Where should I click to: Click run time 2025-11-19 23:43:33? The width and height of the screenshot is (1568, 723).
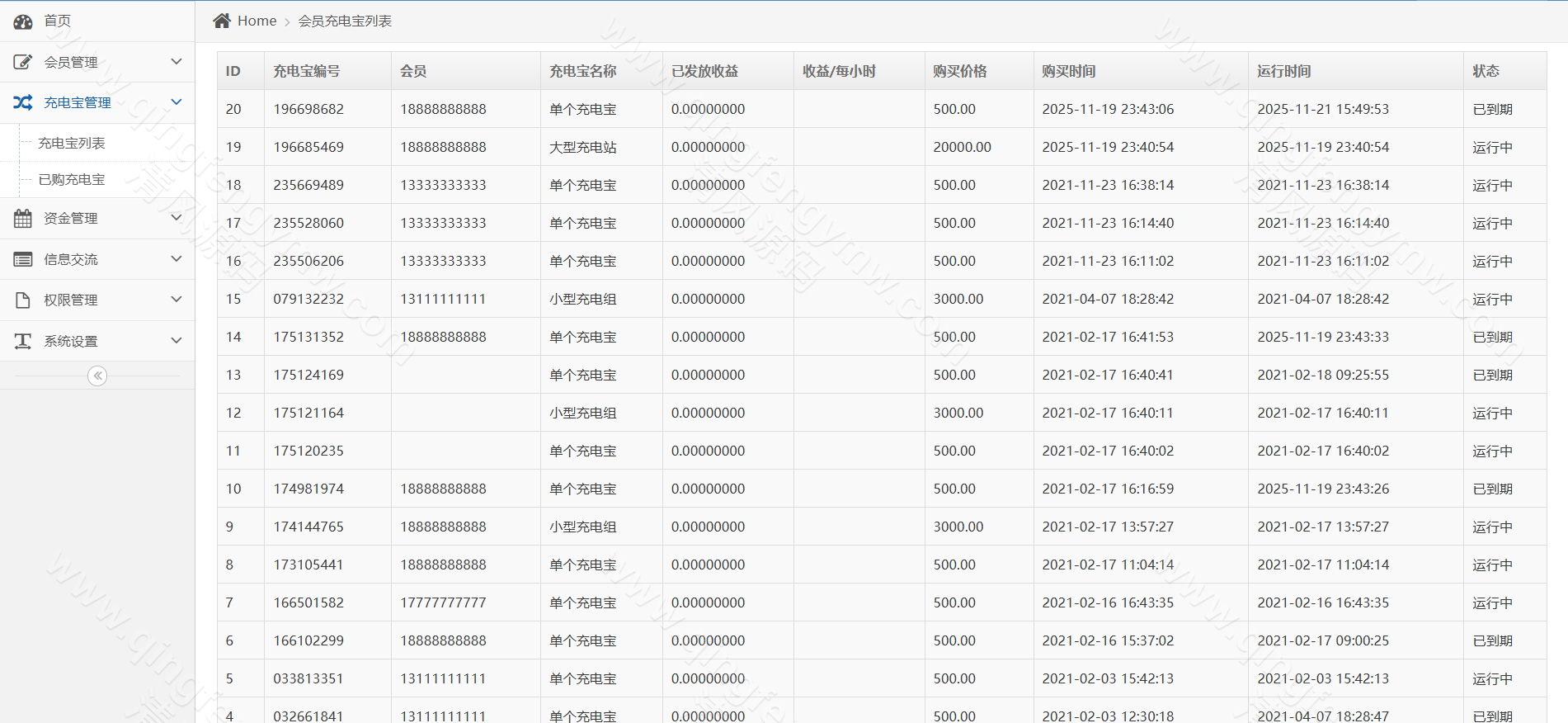1323,337
